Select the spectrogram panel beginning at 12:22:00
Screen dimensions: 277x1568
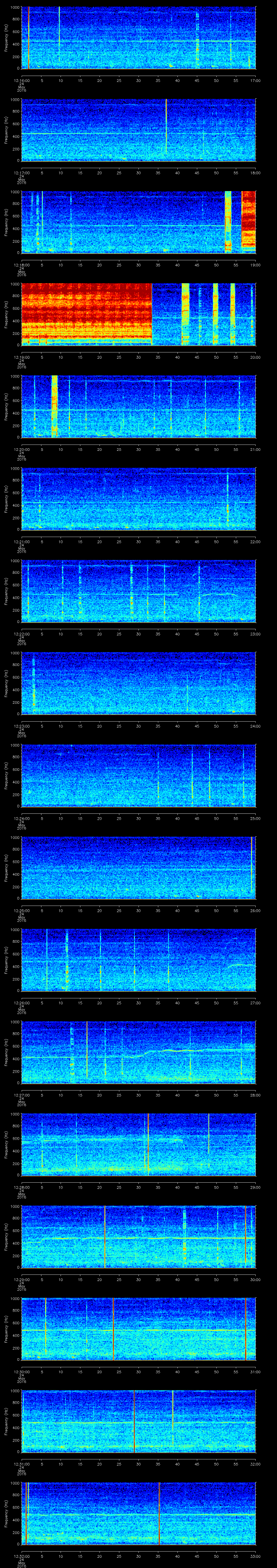pos(139,591)
